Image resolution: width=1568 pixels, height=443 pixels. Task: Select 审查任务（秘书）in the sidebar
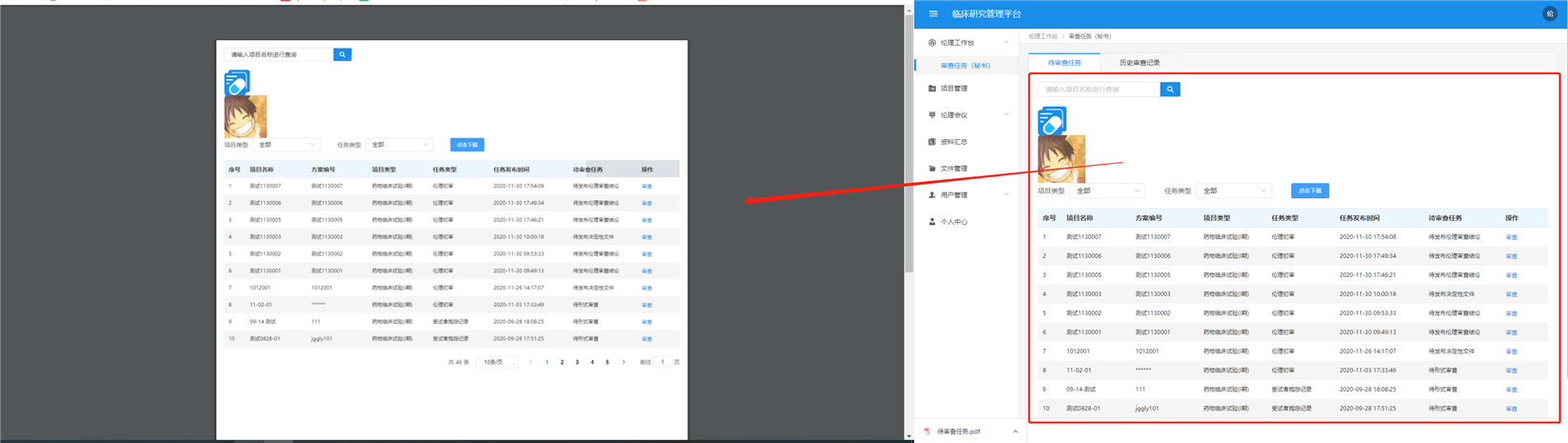pyautogui.click(x=966, y=66)
